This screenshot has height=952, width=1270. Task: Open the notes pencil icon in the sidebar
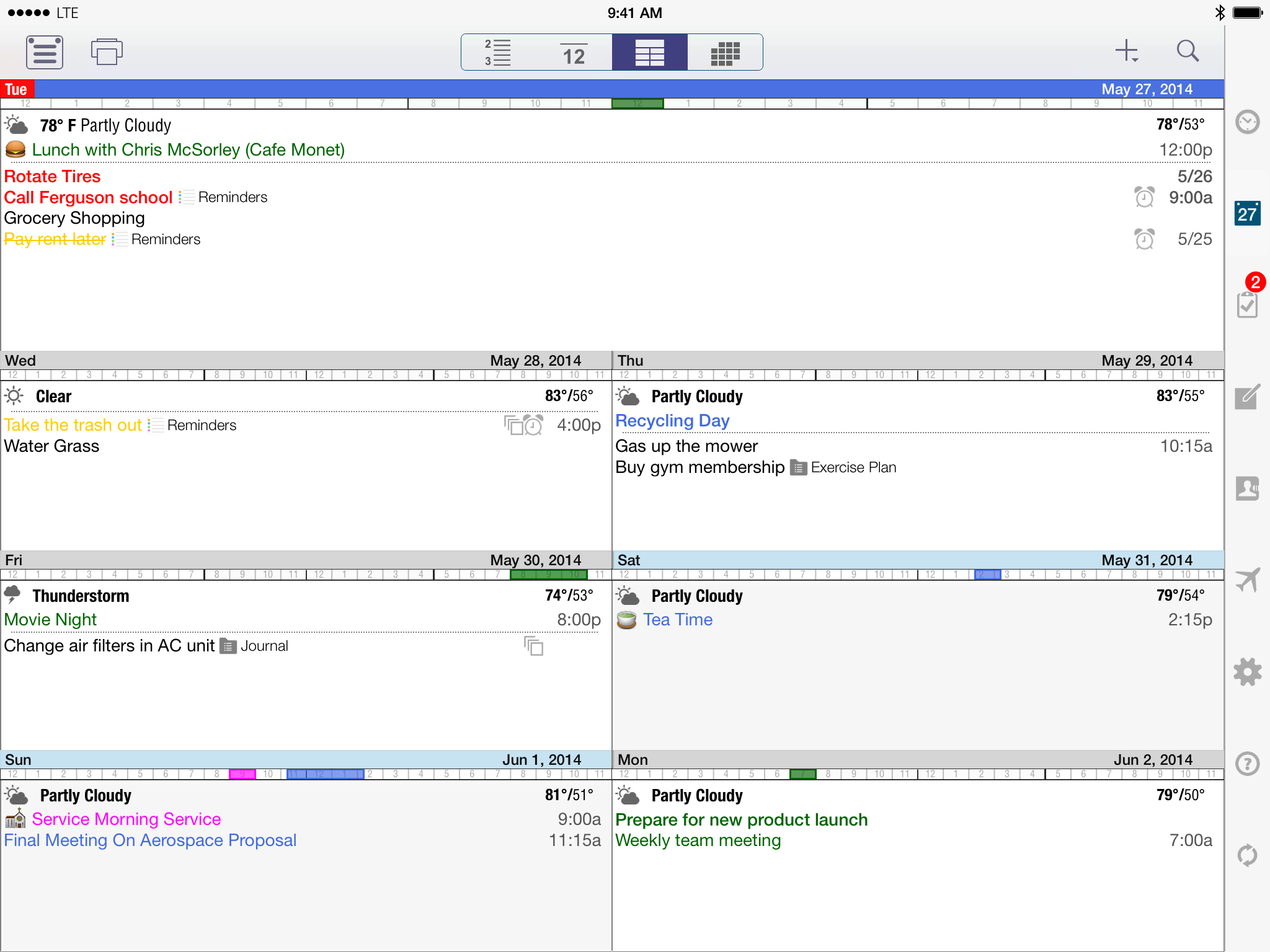click(1247, 397)
